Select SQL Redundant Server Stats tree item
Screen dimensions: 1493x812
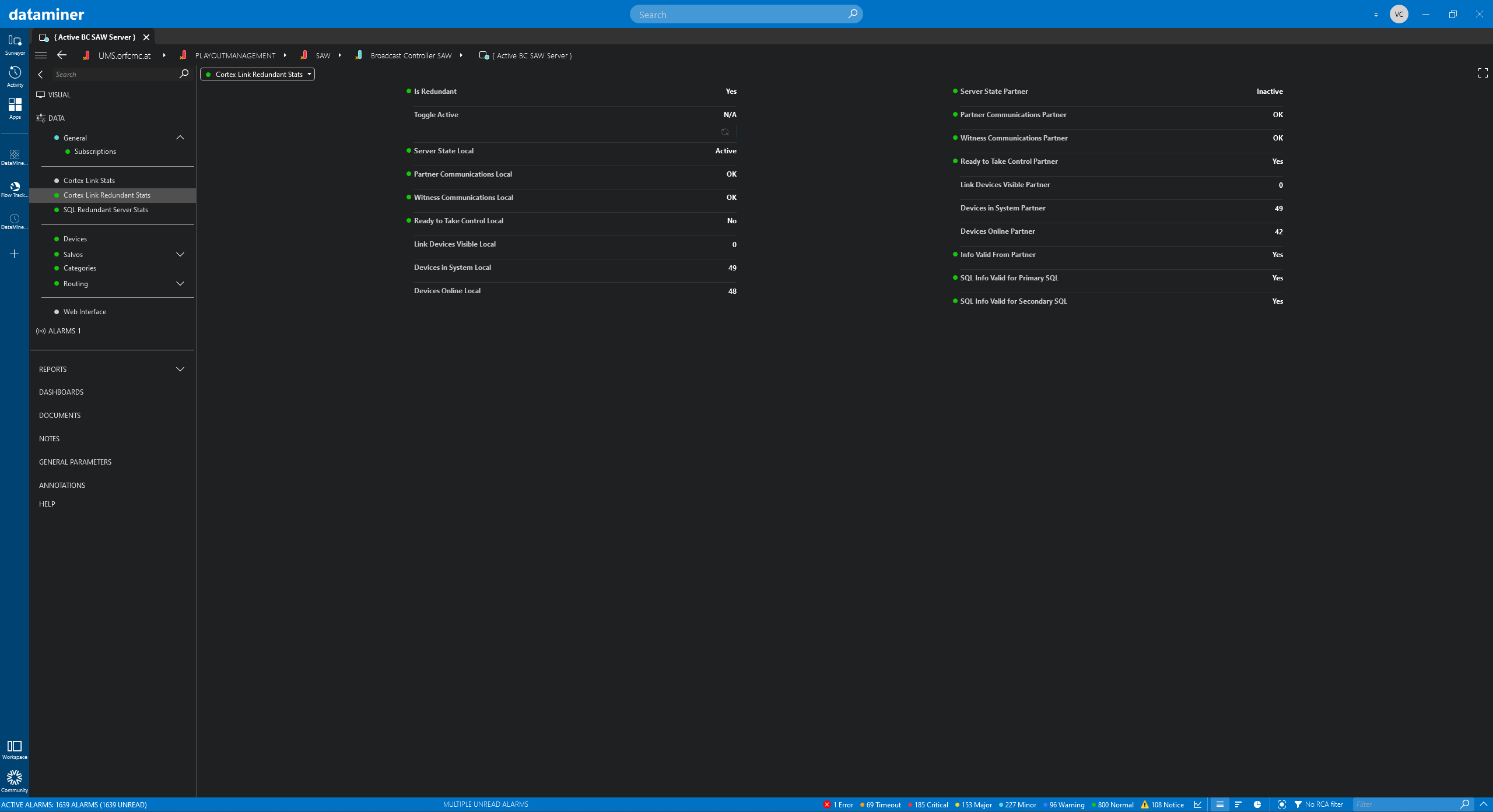click(x=106, y=210)
